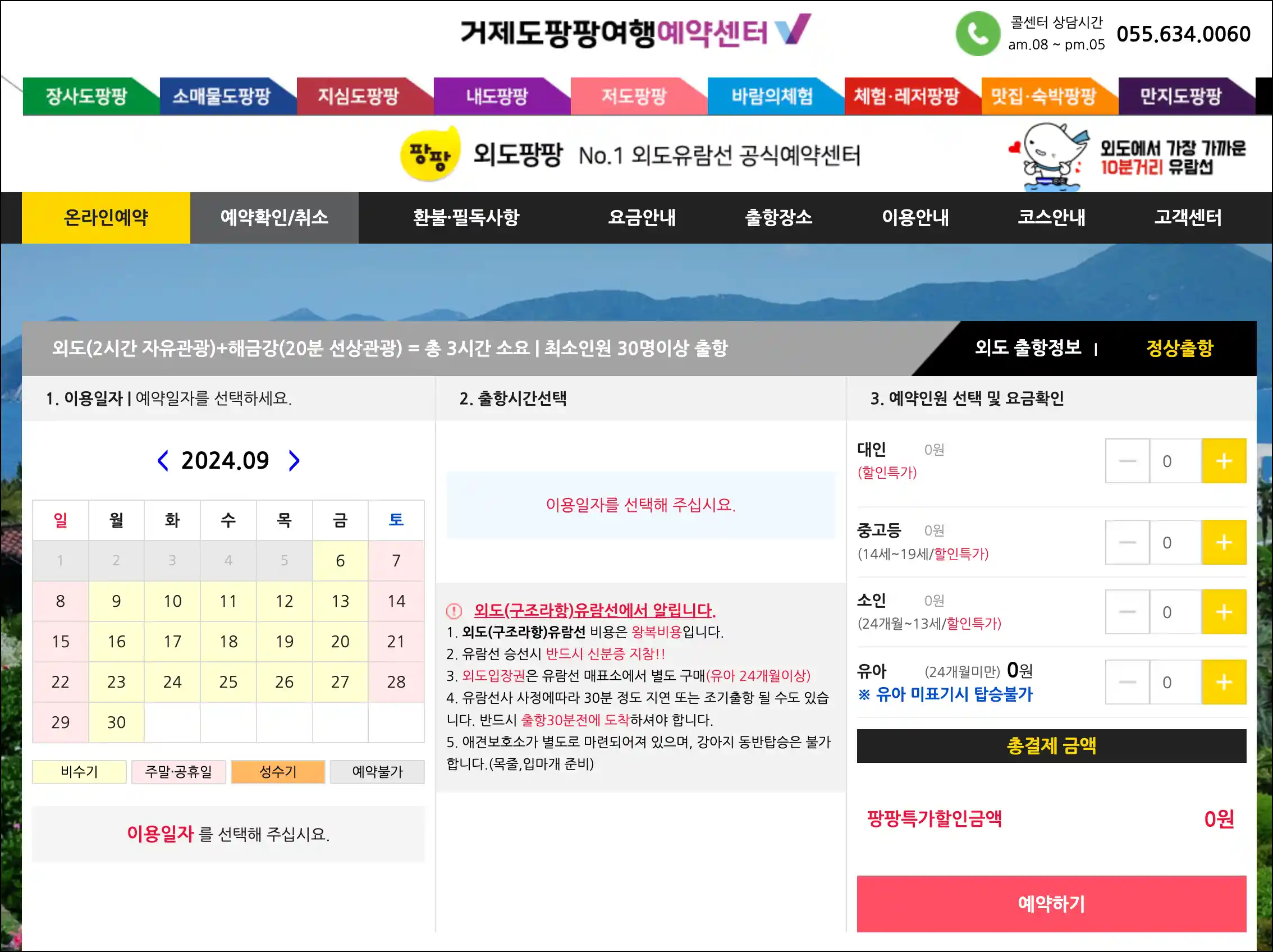Click the 055.634.0060 phone number
Image resolution: width=1273 pixels, height=952 pixels.
click(1183, 34)
